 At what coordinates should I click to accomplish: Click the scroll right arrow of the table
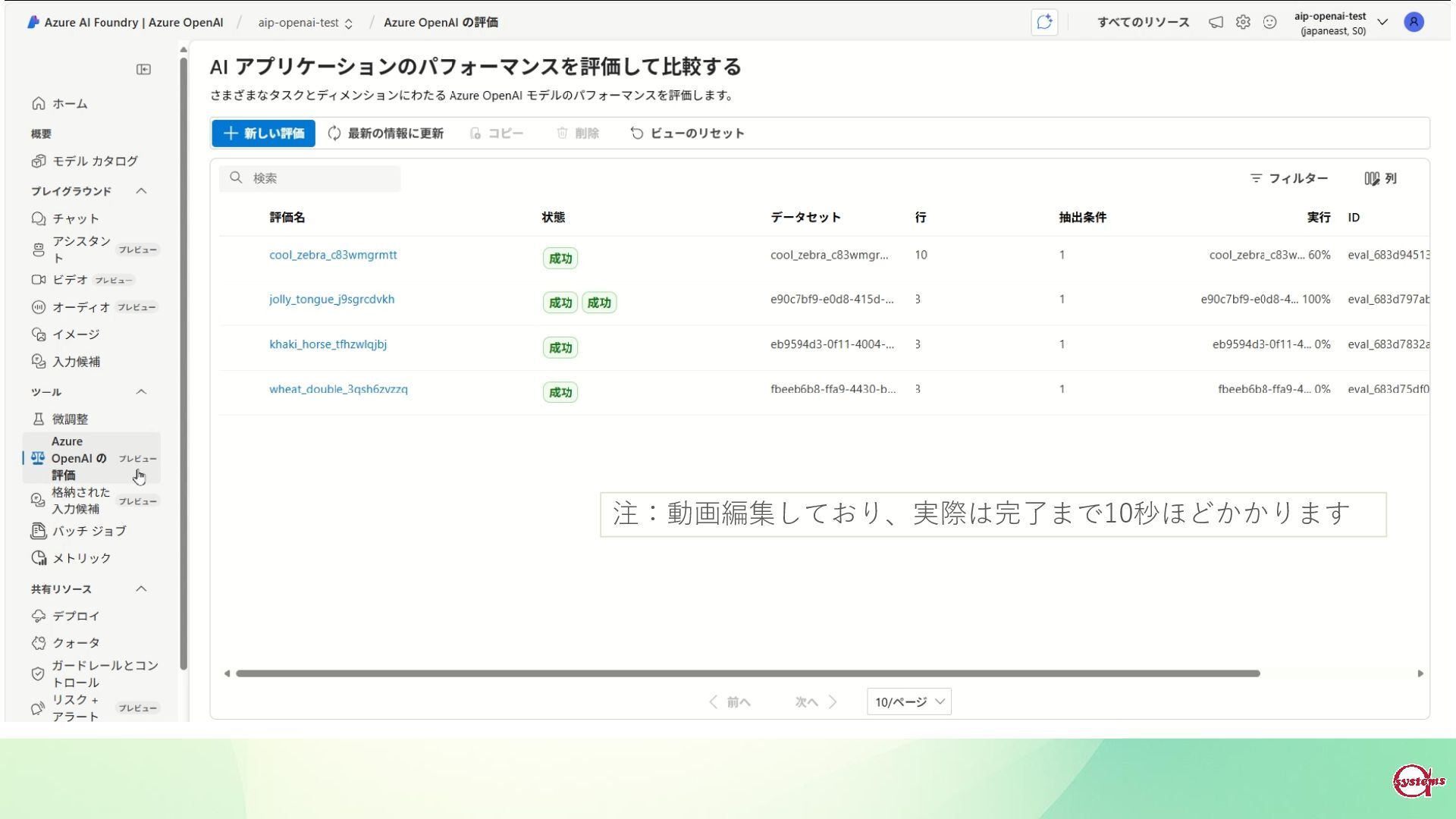1420,673
